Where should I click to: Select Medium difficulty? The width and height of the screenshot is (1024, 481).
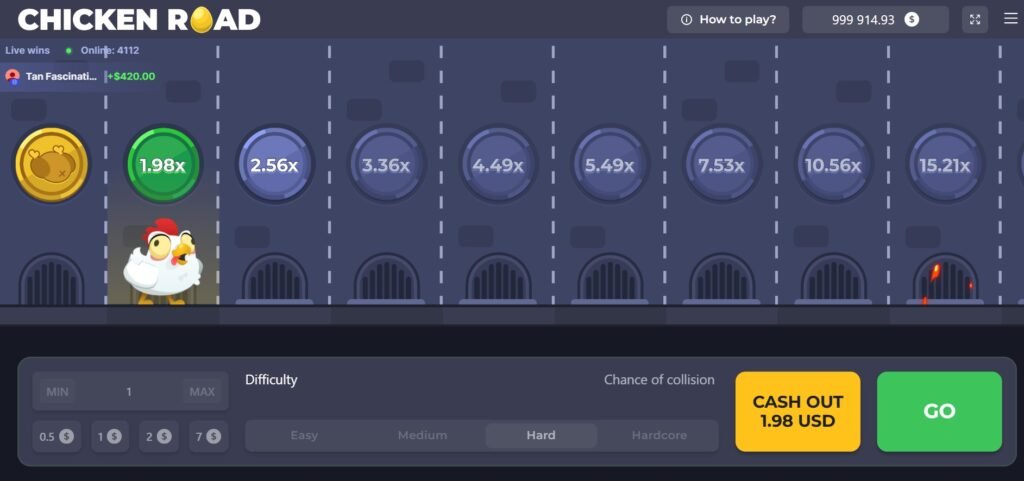422,436
